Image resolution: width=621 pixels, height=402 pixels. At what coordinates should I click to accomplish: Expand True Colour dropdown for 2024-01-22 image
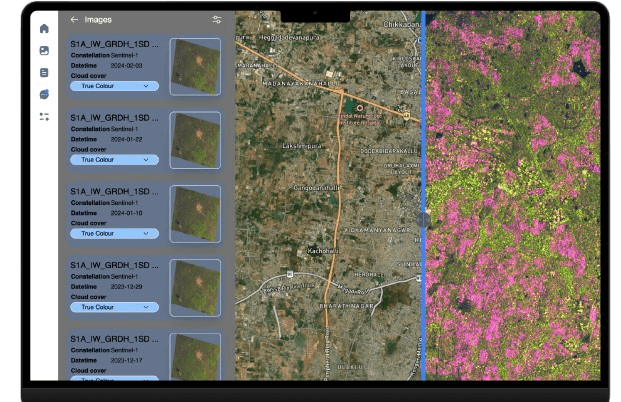click(114, 159)
